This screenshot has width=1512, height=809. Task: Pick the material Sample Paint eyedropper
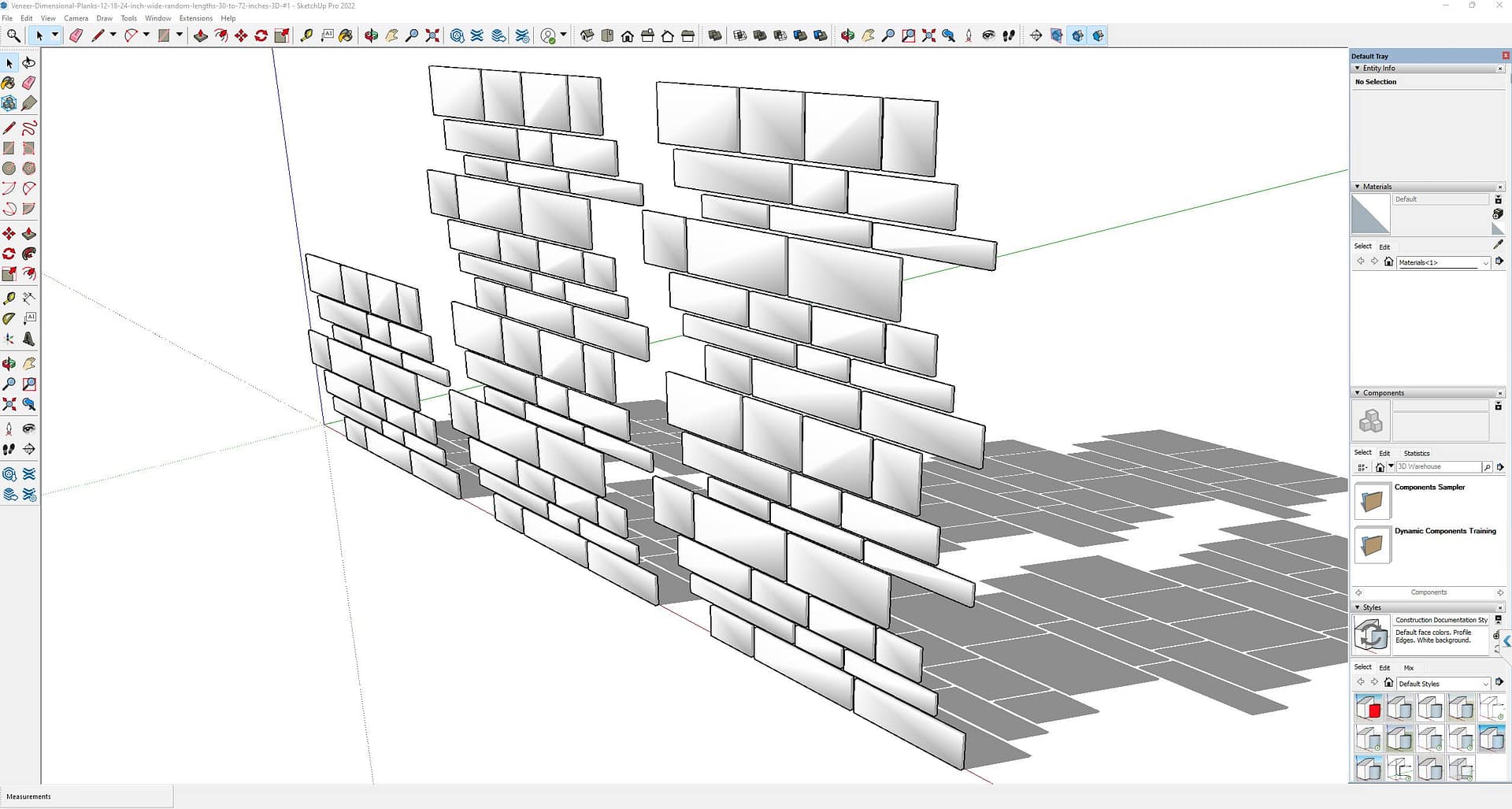pyautogui.click(x=1498, y=245)
